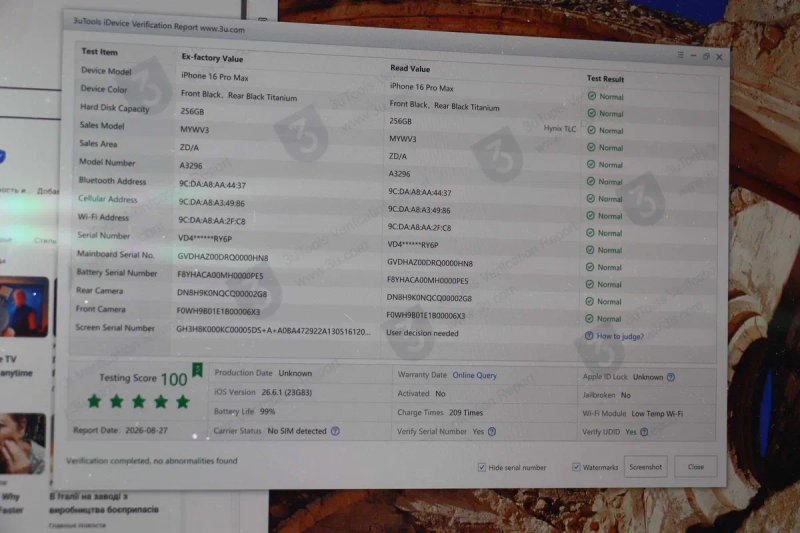Click the Normal check icon for Mainboard Serial No.
The image size is (800, 533).
590,267
